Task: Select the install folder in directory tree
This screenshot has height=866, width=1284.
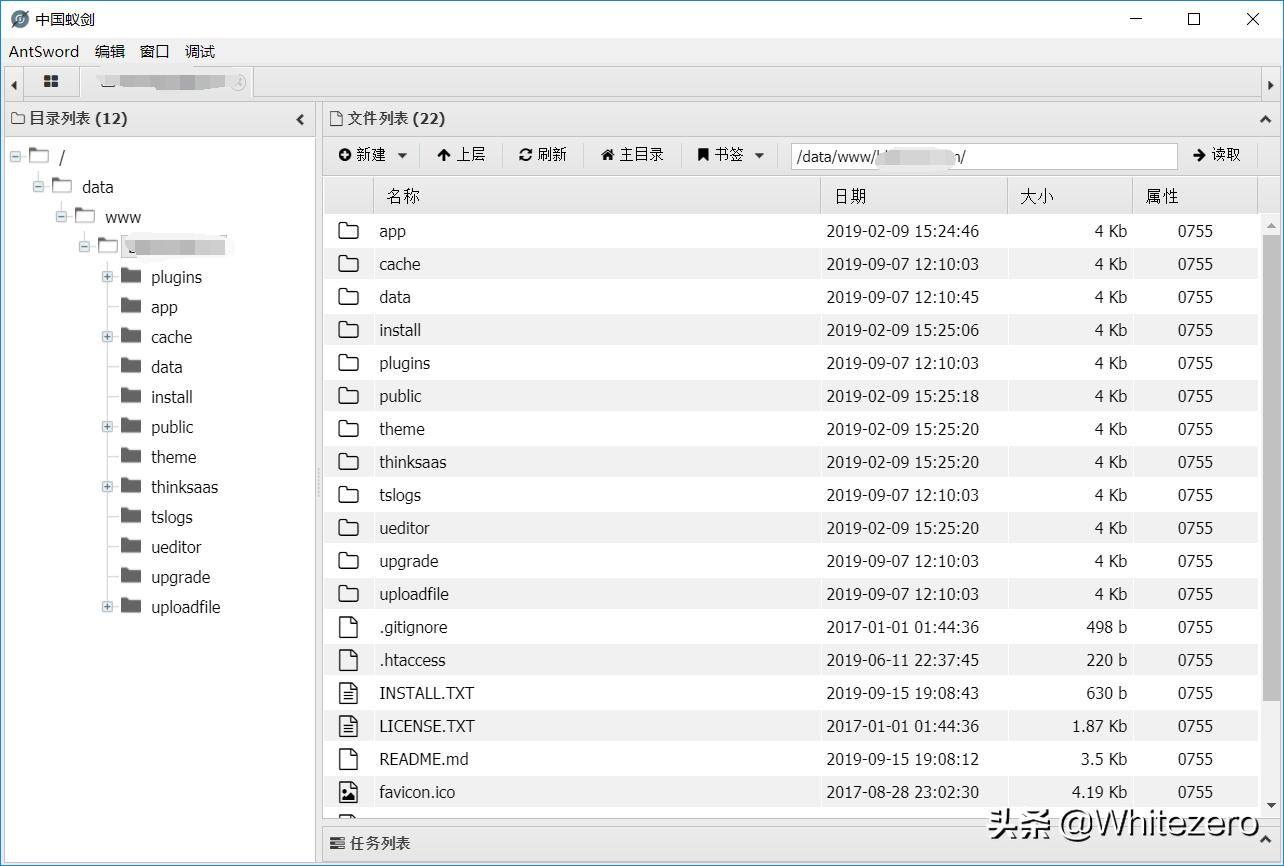Action: point(171,397)
